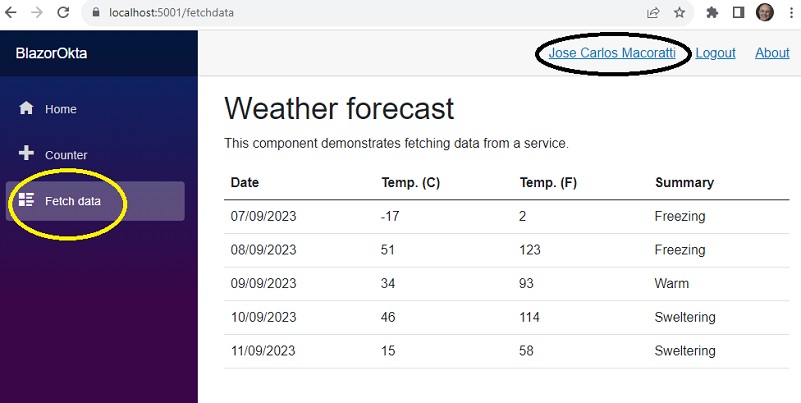
Task: Reload the page with refresh icon
Action: (63, 13)
